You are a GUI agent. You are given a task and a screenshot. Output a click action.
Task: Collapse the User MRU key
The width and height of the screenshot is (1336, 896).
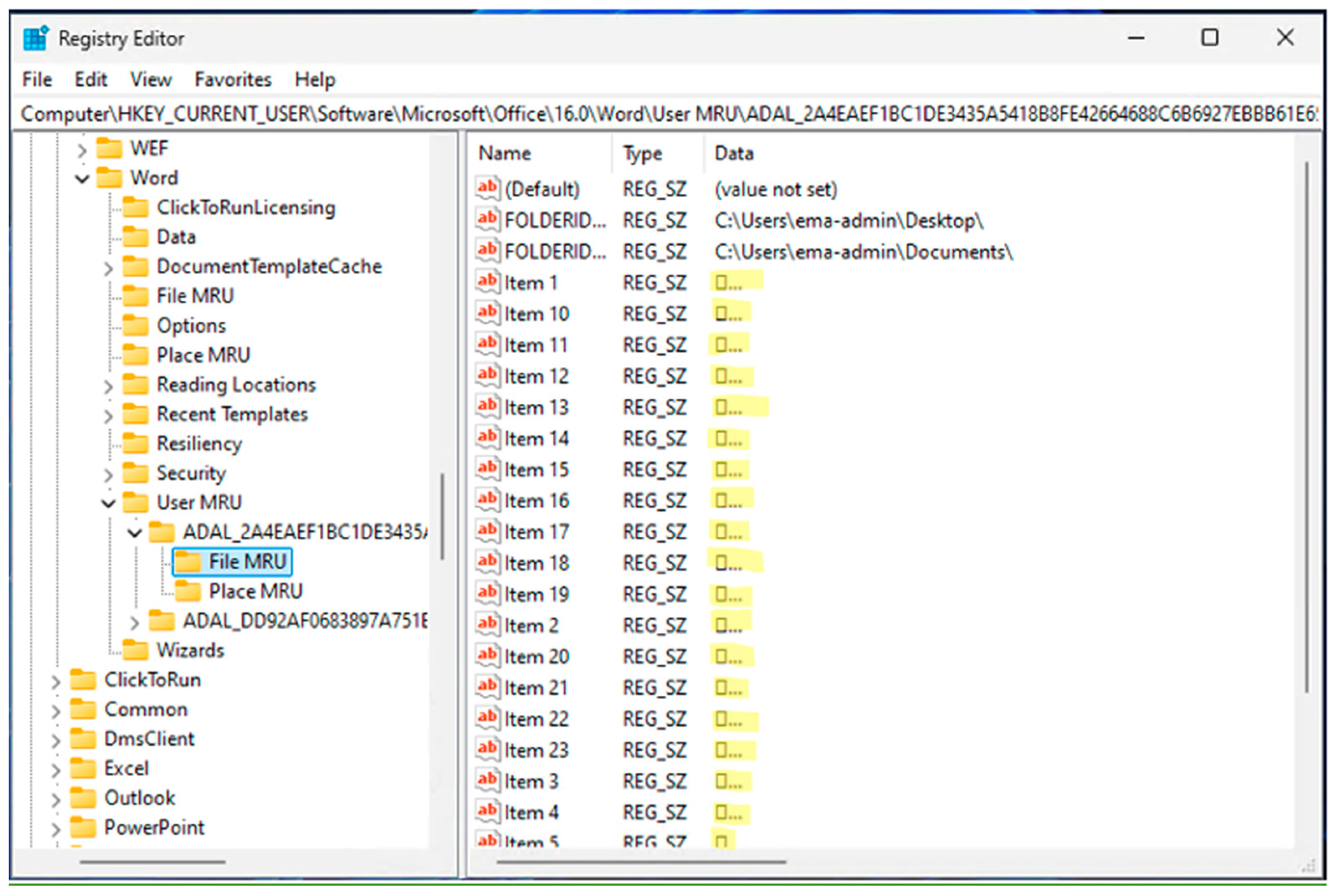point(108,504)
